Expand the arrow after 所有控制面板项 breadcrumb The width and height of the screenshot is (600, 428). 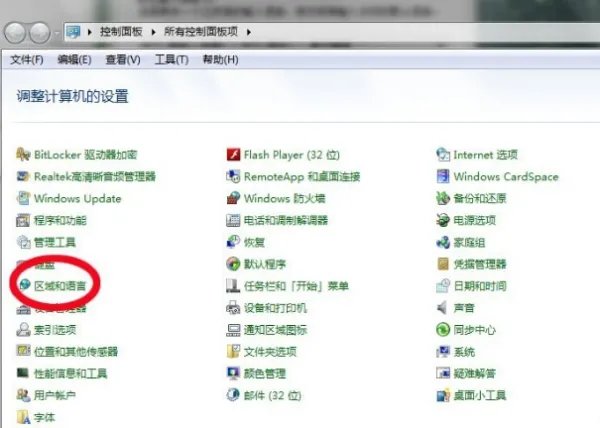249,32
